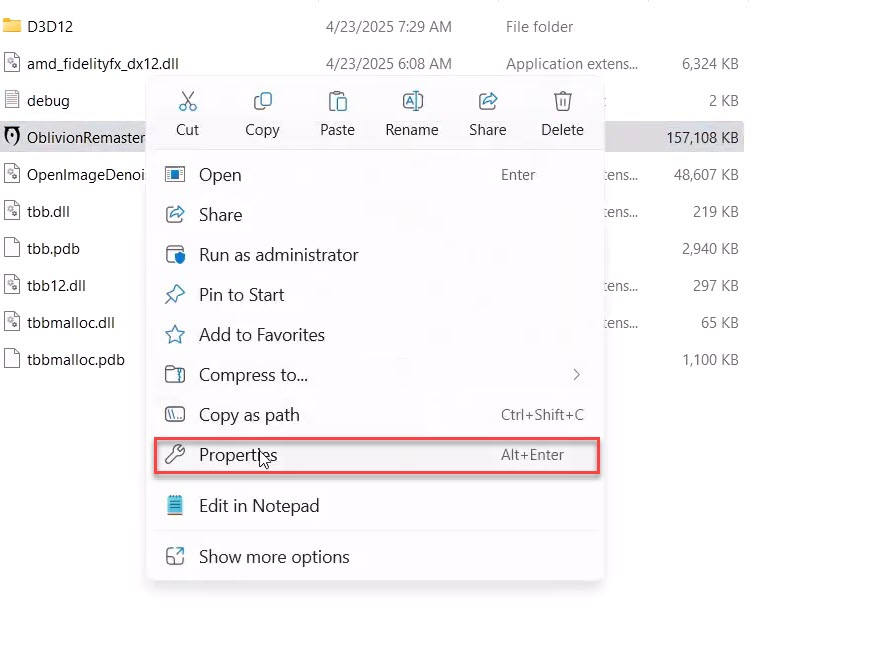
Task: Click the Cut scissors icon
Action: (x=187, y=101)
